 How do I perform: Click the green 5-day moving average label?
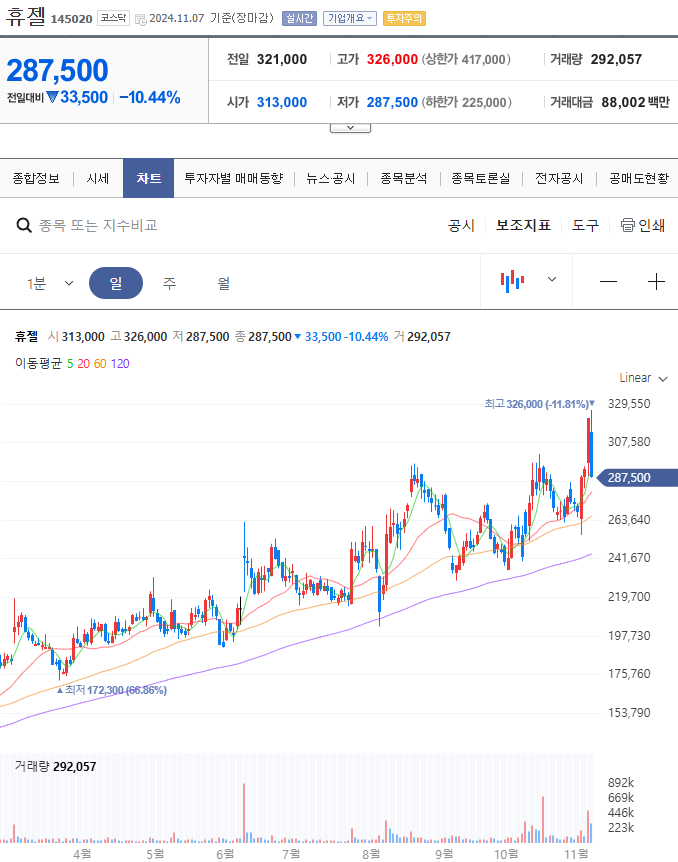pyautogui.click(x=70, y=364)
